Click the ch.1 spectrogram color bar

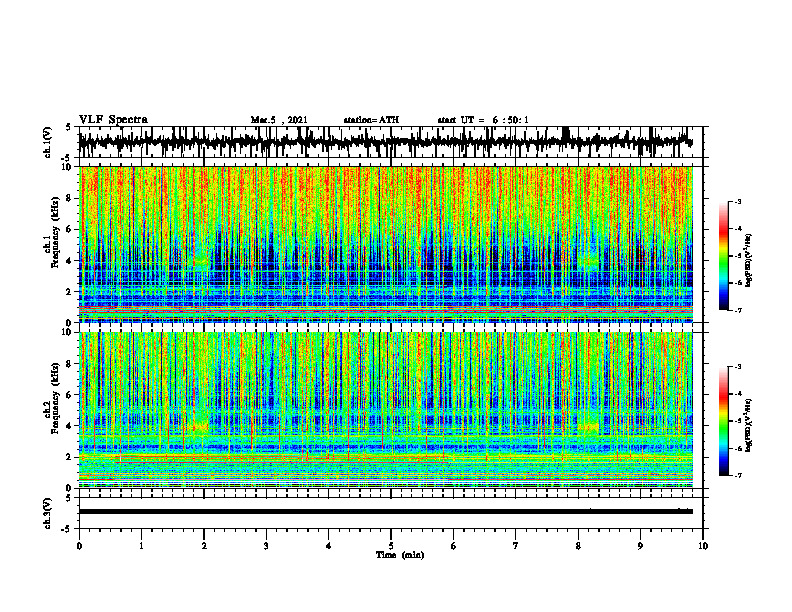[x=723, y=256]
